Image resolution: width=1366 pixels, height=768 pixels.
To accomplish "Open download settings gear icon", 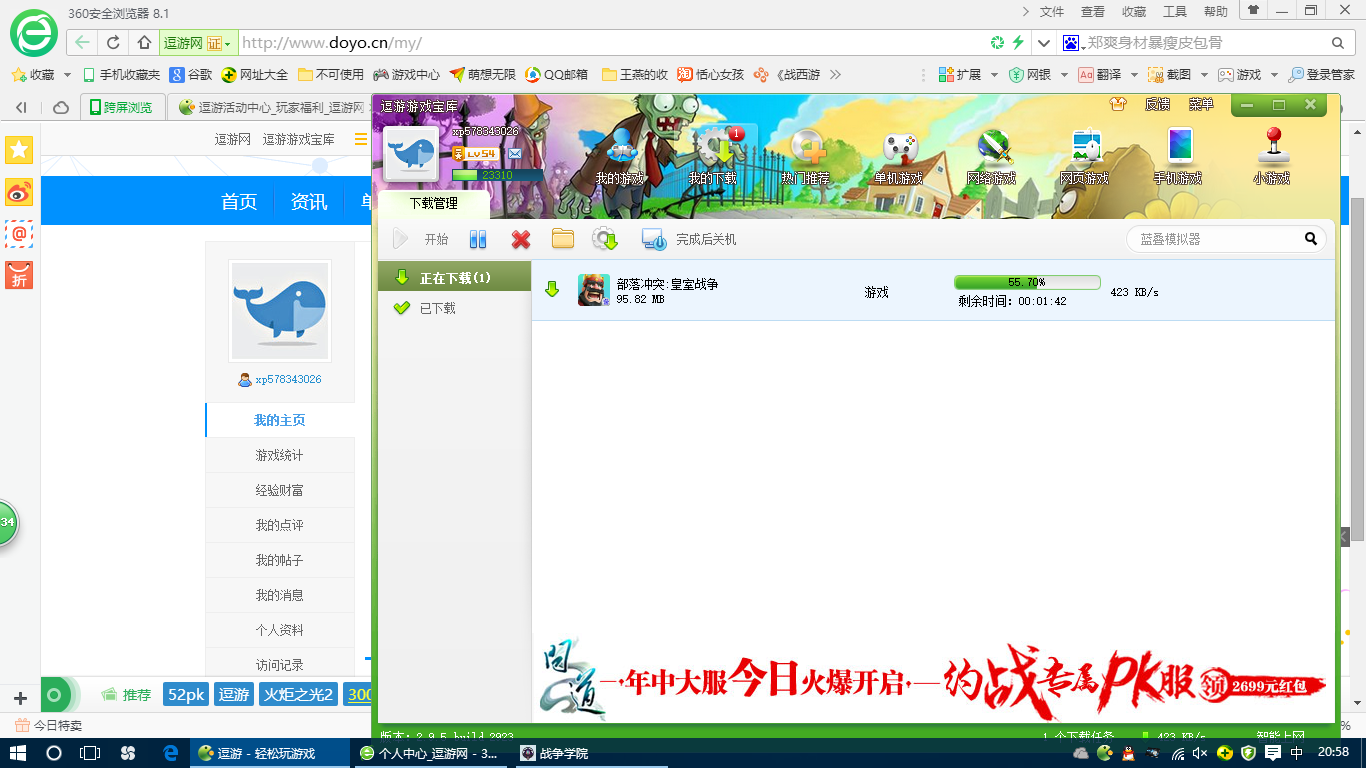I will [605, 239].
